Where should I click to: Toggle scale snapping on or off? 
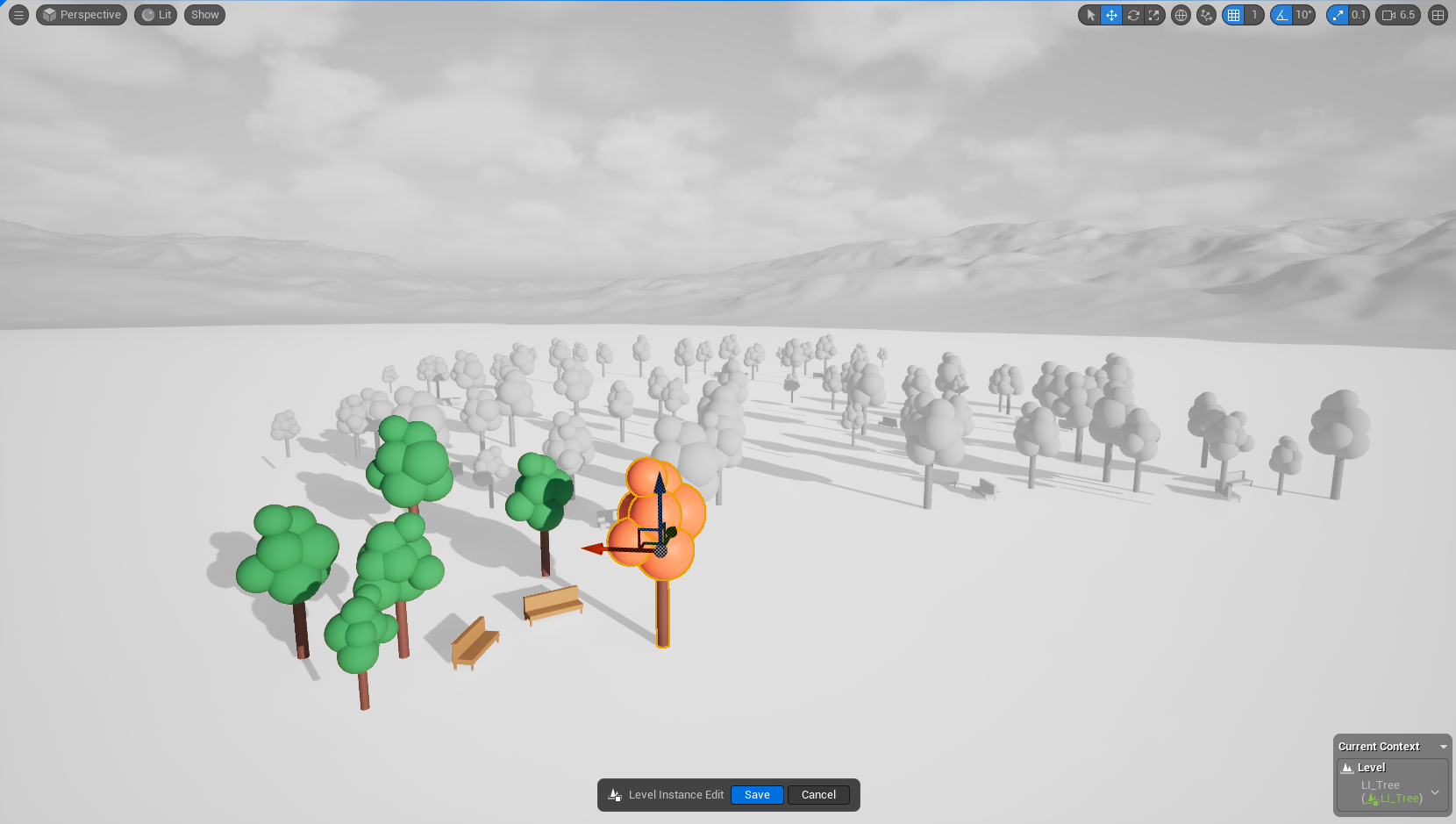click(1338, 15)
